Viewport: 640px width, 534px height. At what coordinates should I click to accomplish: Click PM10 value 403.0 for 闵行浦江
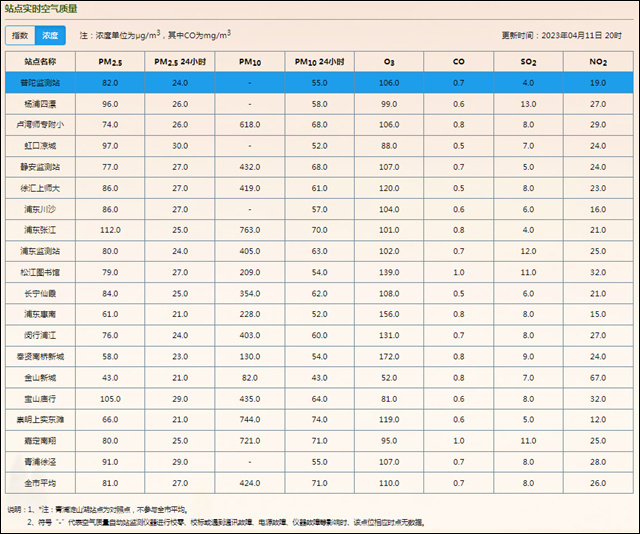[250, 336]
